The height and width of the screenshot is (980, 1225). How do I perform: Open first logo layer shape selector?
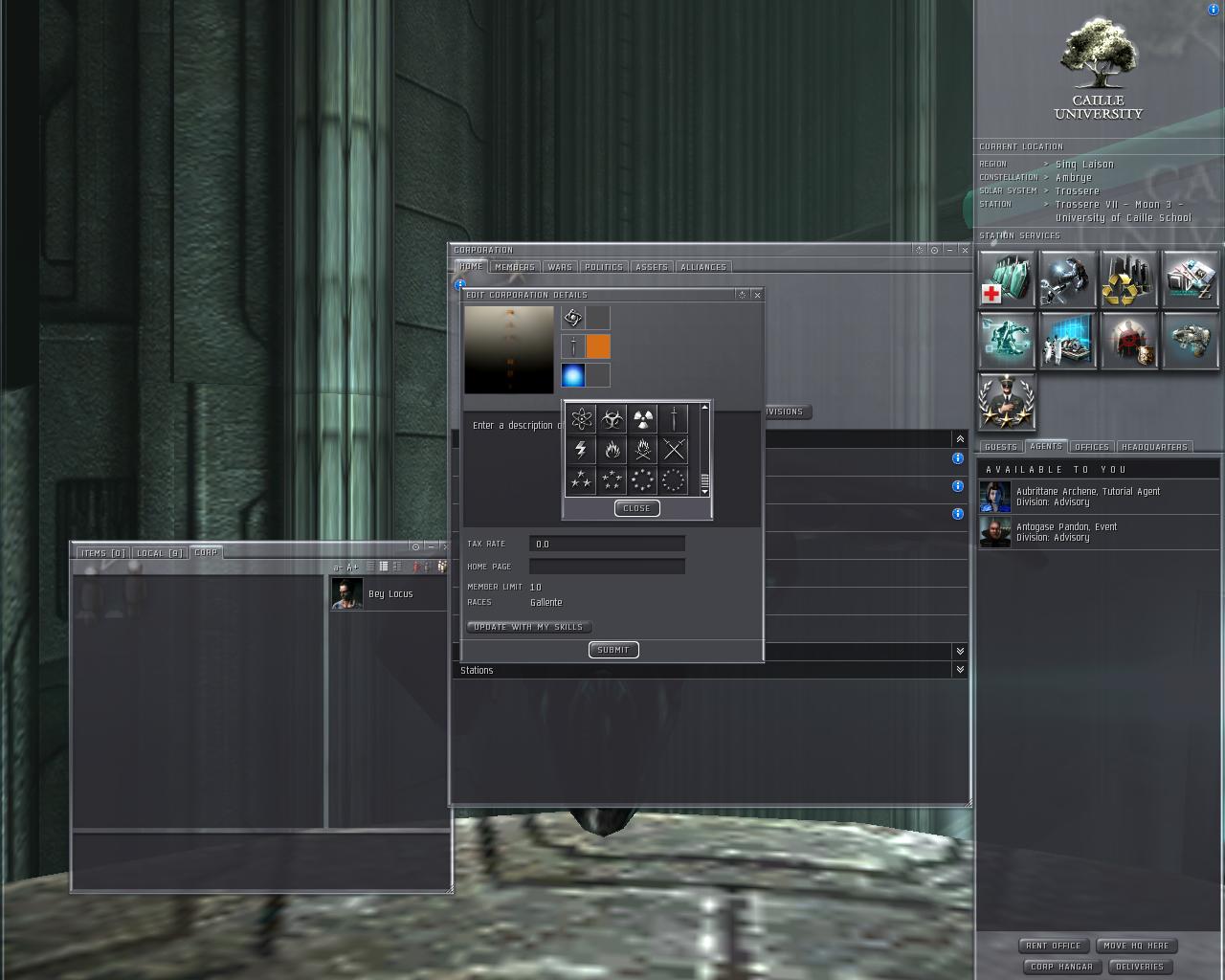tap(572, 318)
